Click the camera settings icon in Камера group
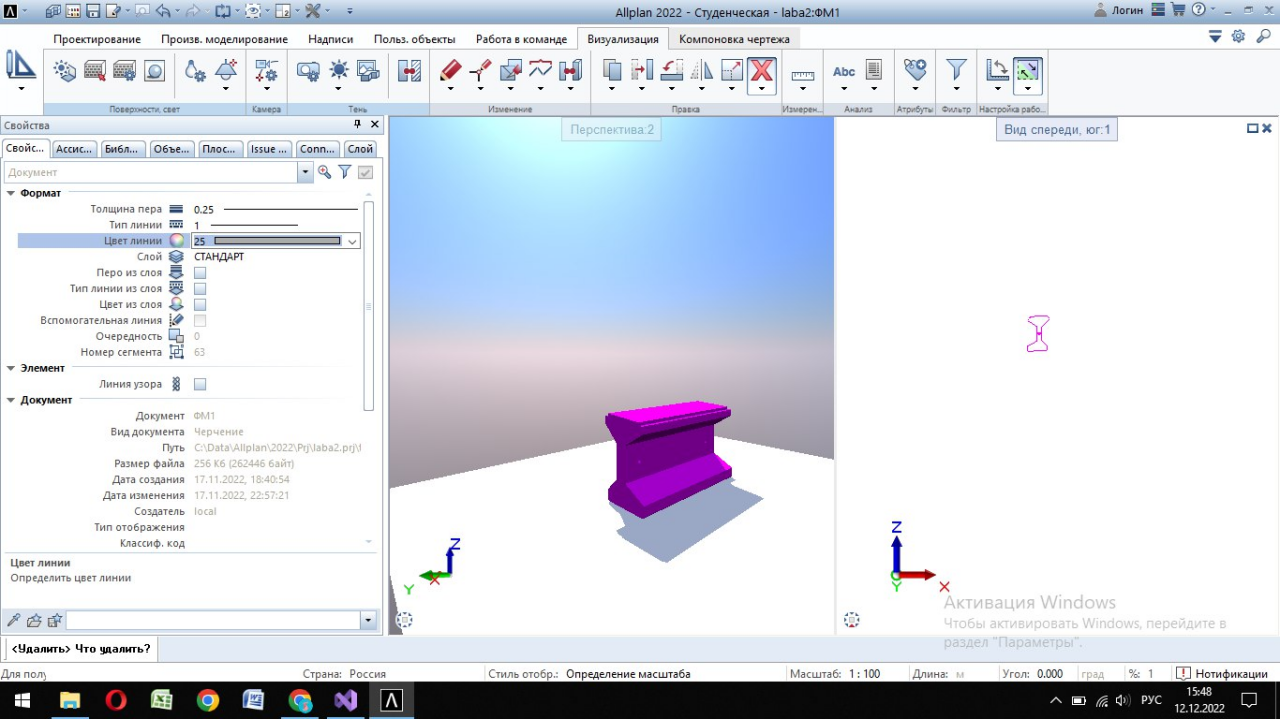 267,71
